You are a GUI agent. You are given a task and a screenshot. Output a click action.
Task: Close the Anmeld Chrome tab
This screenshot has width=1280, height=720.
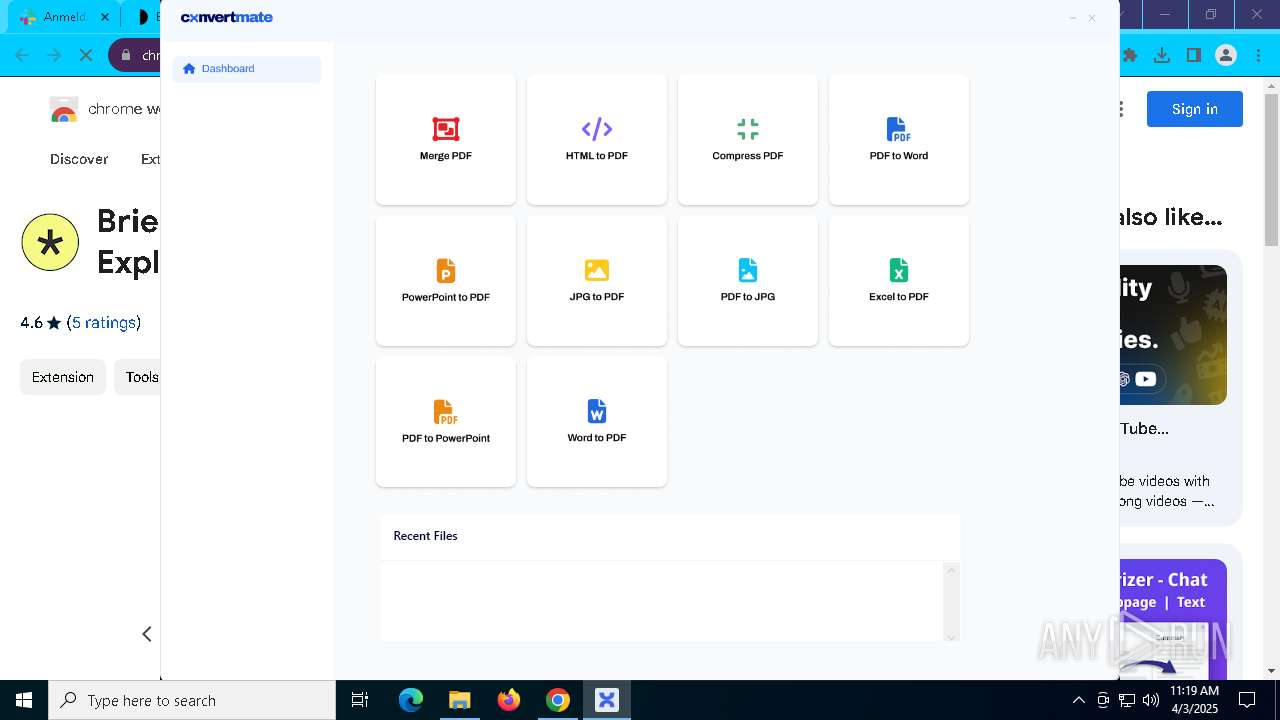tap(105, 17)
